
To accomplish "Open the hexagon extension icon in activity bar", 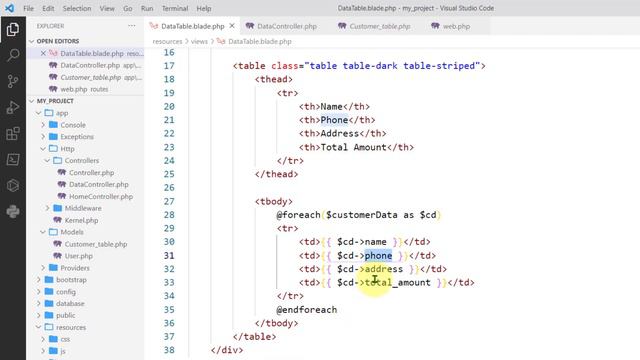I will tap(13, 186).
